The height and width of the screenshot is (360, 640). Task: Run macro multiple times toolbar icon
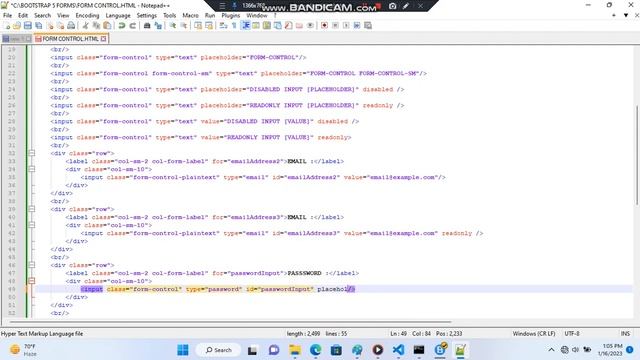(357, 25)
